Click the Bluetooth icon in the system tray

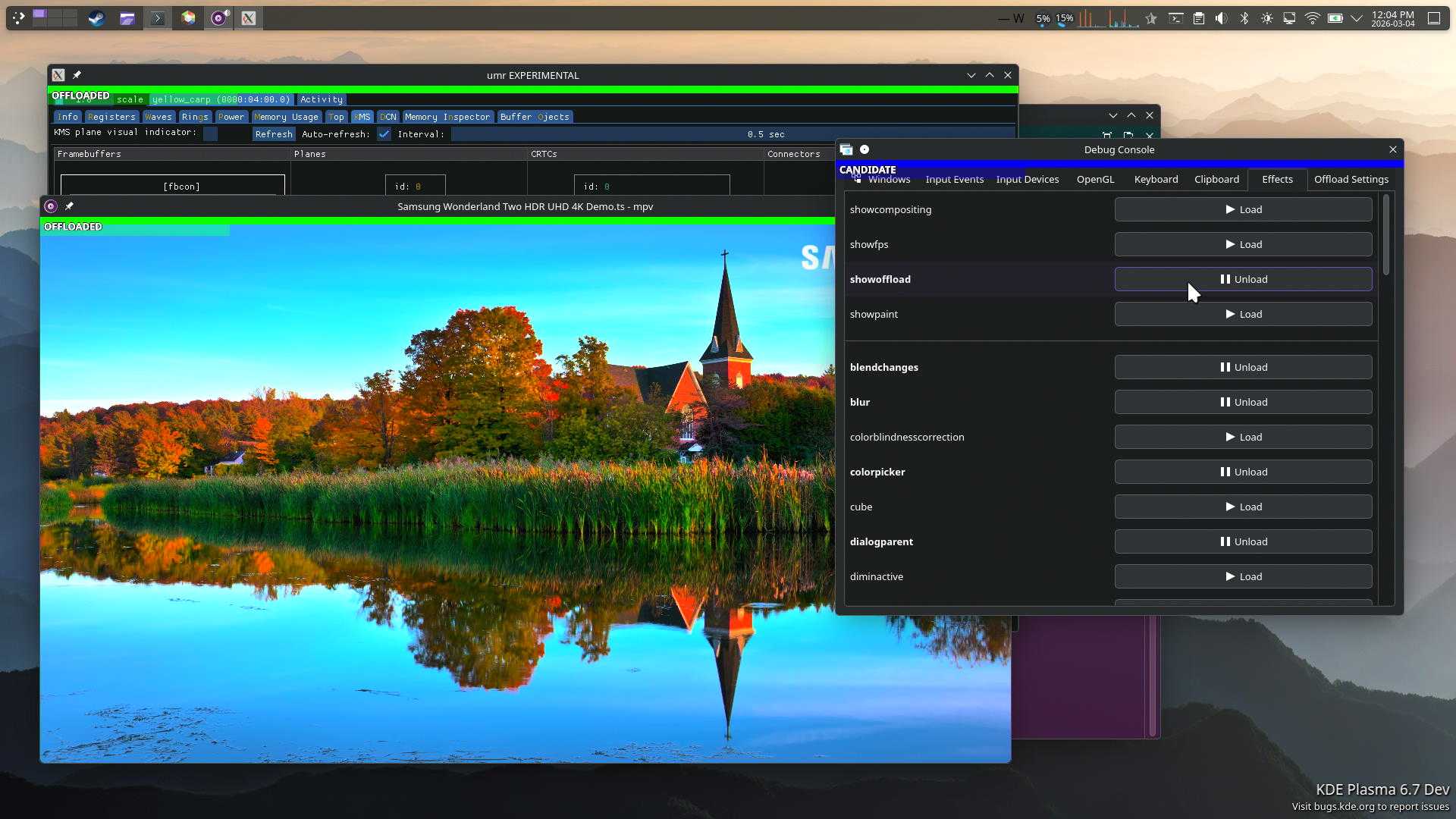tap(1244, 18)
